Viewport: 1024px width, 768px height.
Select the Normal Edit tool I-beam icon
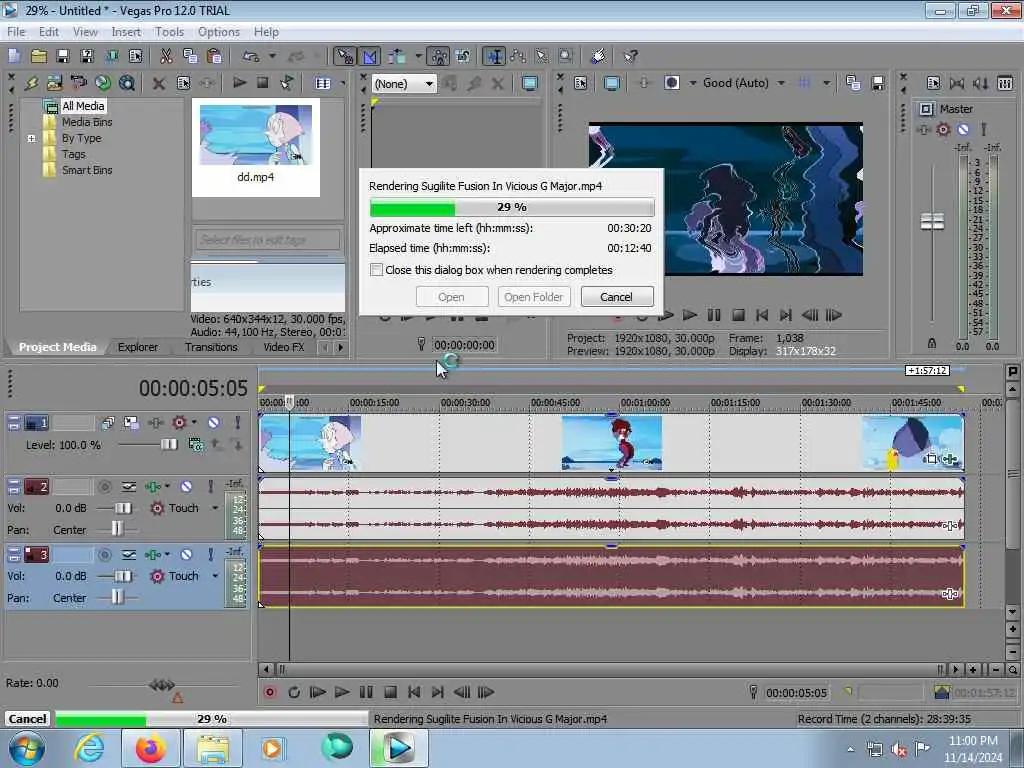(494, 56)
